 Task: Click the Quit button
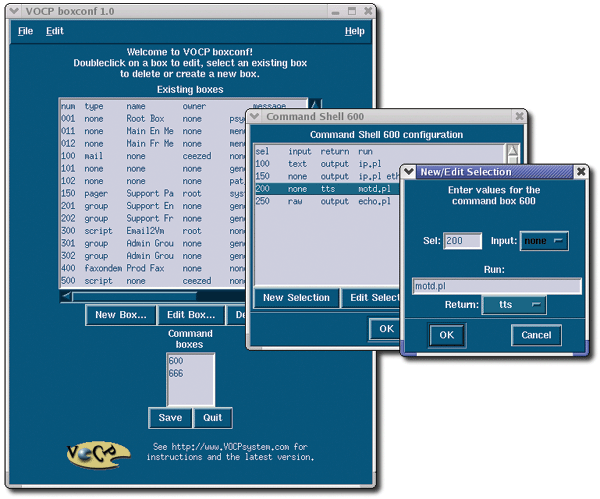[211, 417]
